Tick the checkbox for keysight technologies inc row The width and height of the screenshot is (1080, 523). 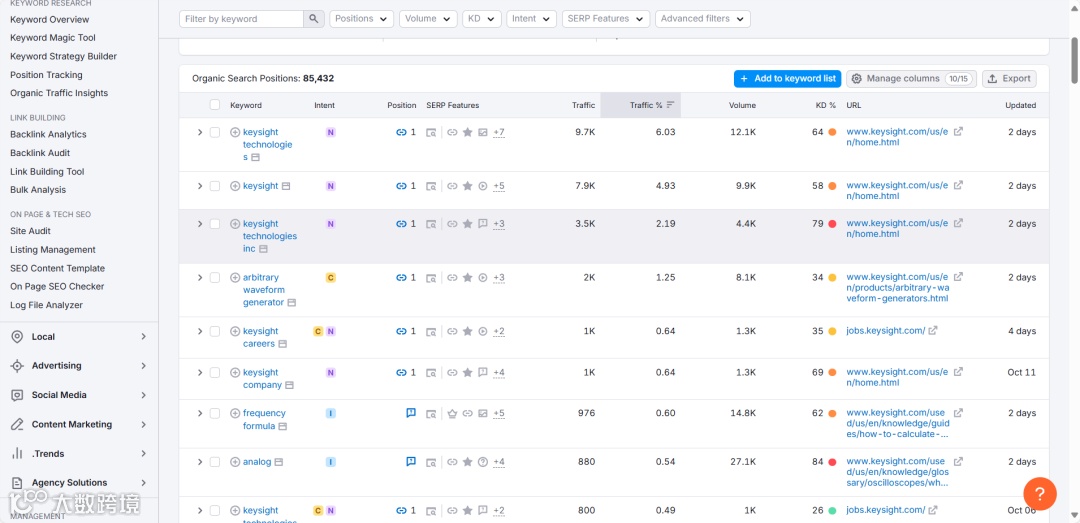[x=215, y=224]
